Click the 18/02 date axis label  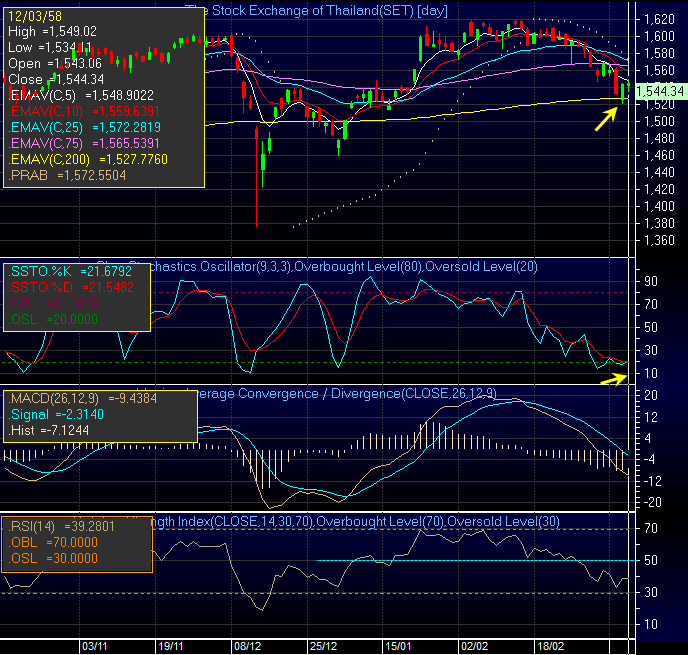551,646
